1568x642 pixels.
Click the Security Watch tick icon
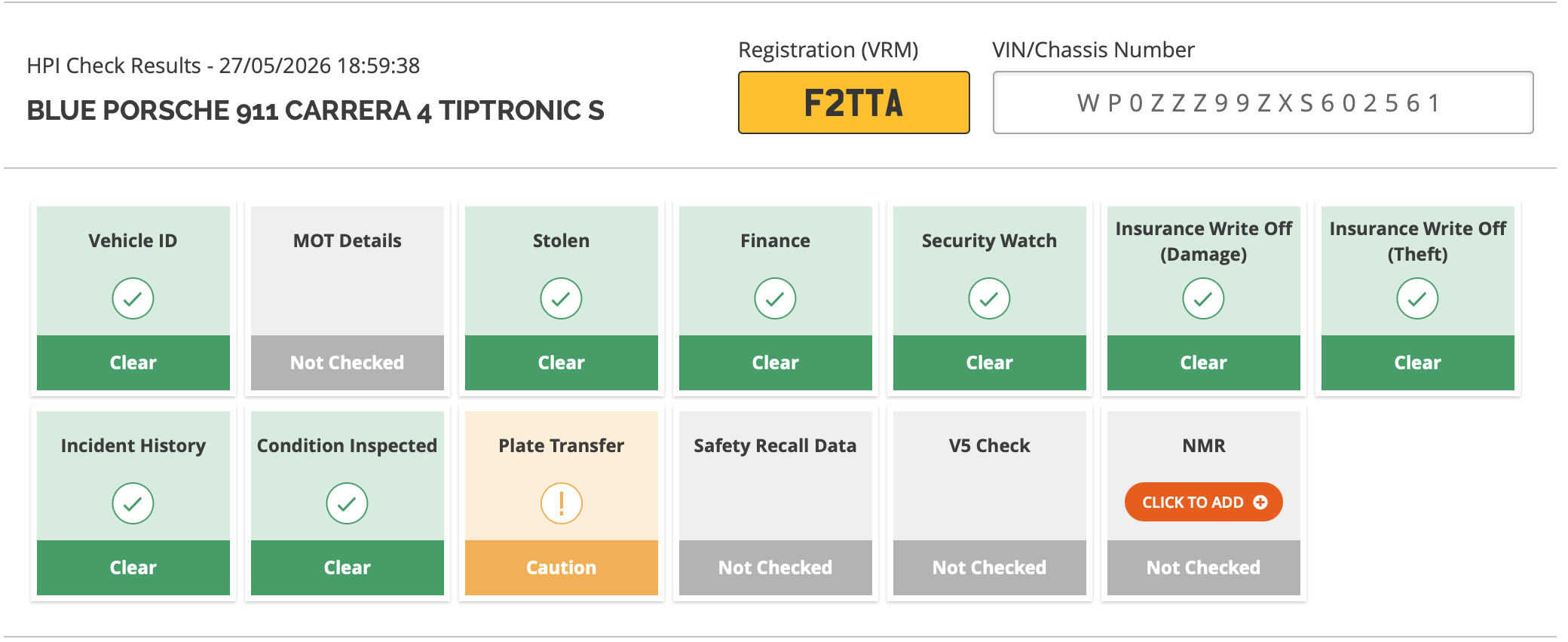tap(989, 298)
